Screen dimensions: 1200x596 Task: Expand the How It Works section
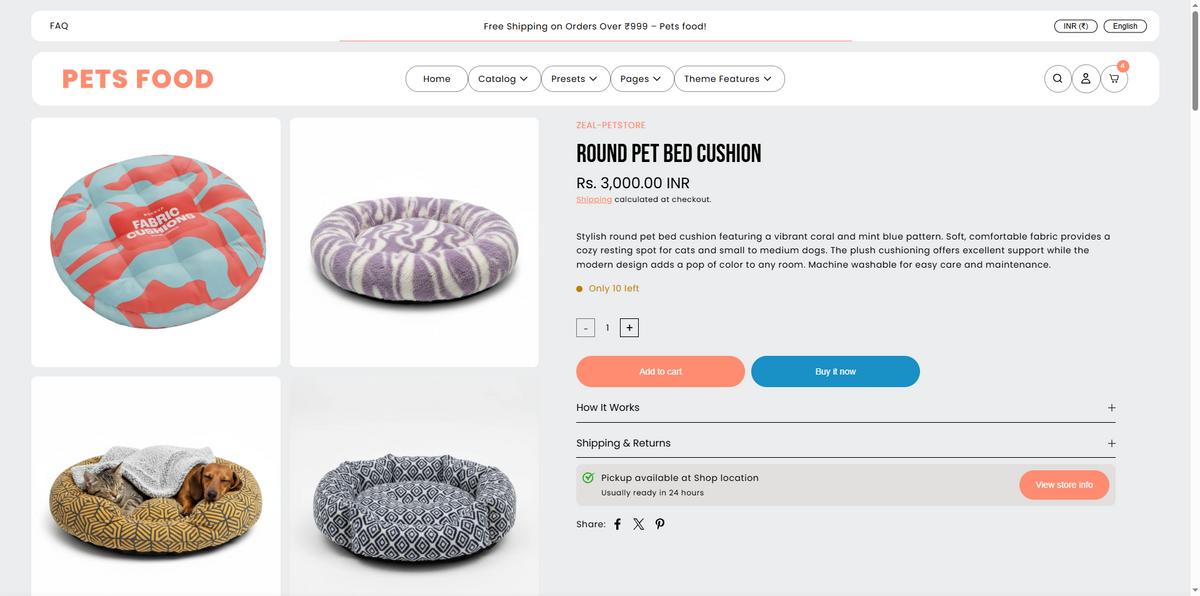(845, 408)
